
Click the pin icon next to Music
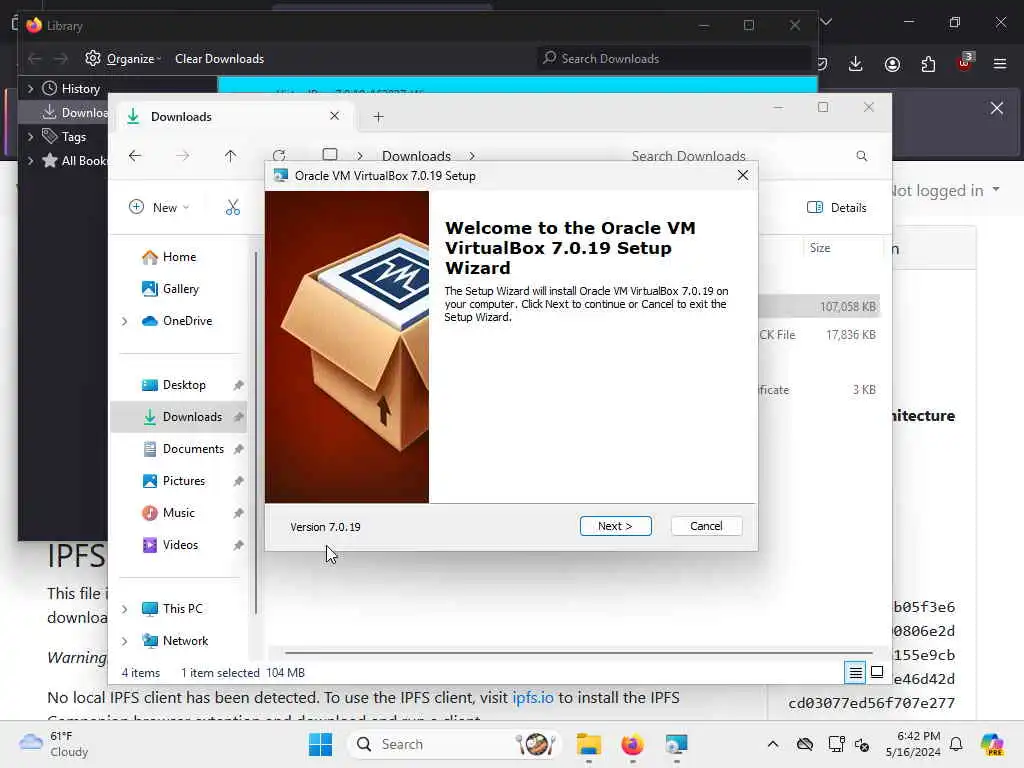(238, 513)
